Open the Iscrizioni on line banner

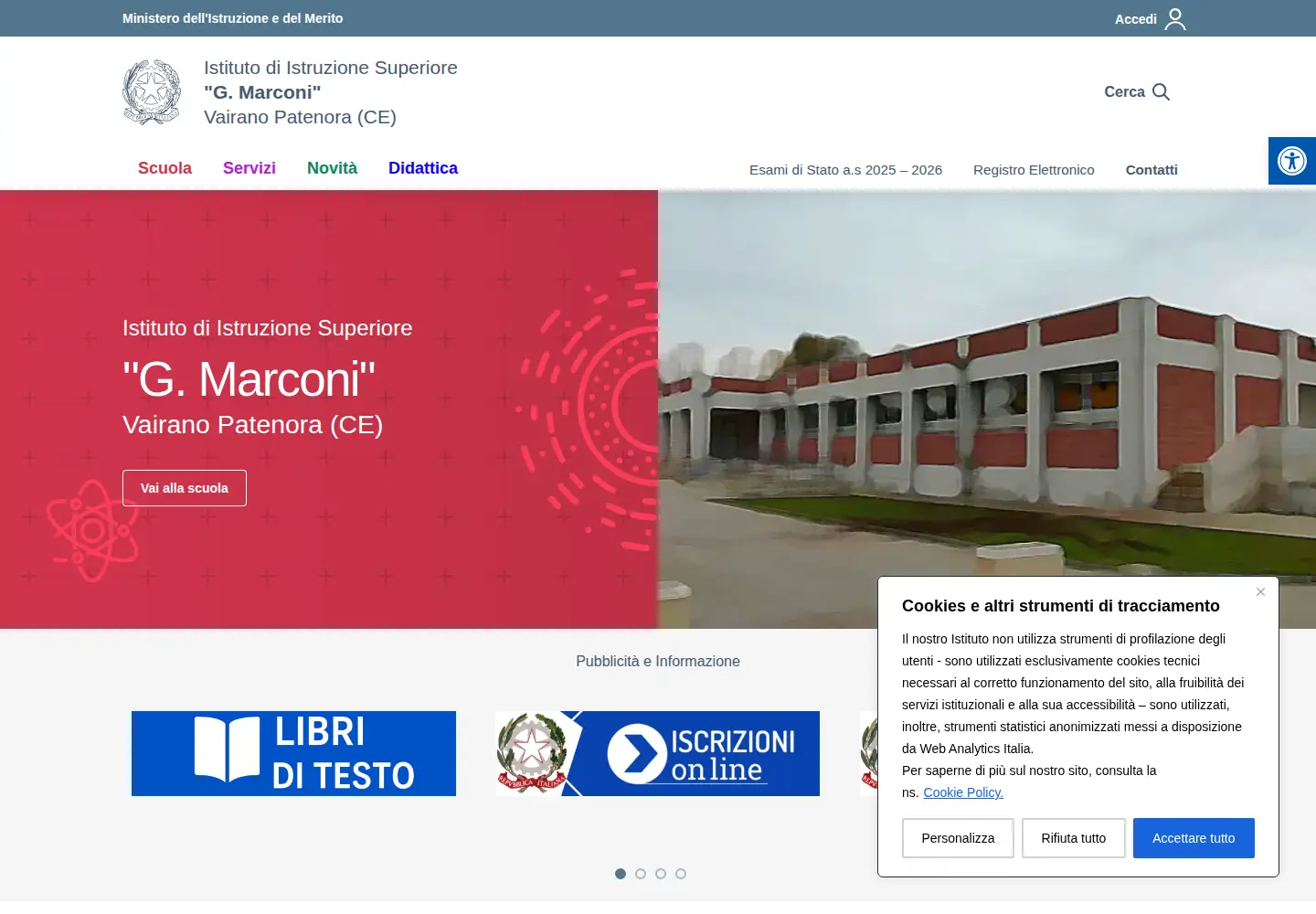tap(657, 753)
